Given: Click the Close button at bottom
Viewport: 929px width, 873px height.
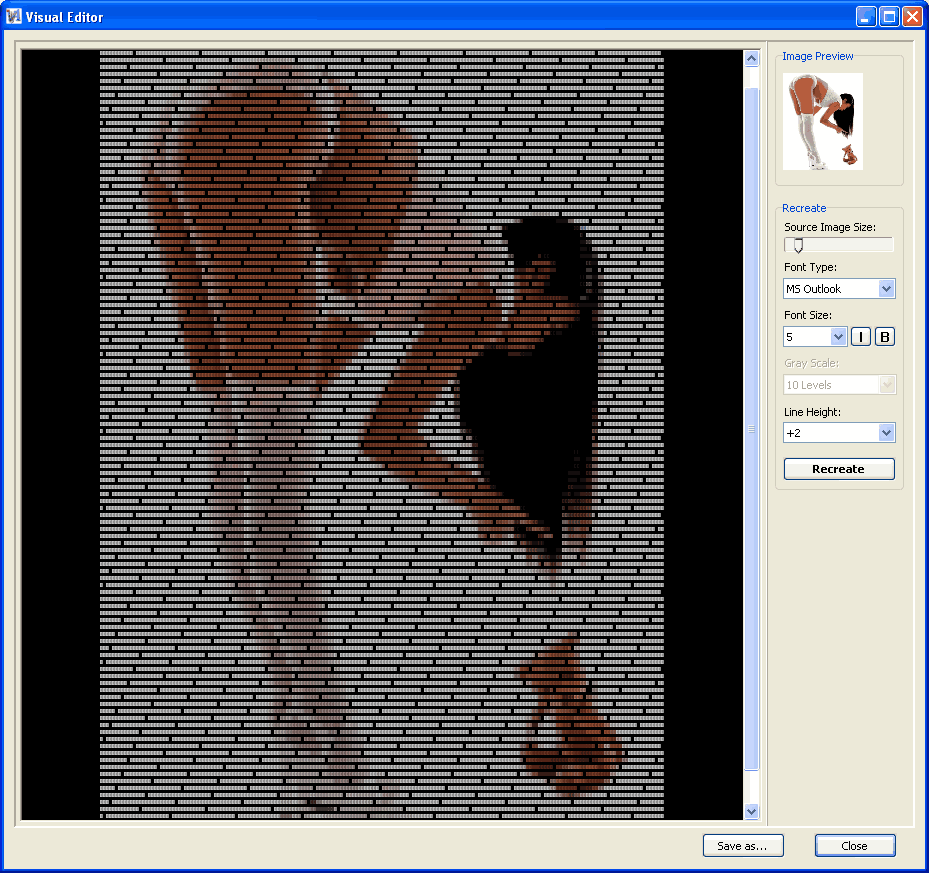Looking at the screenshot, I should [855, 846].
